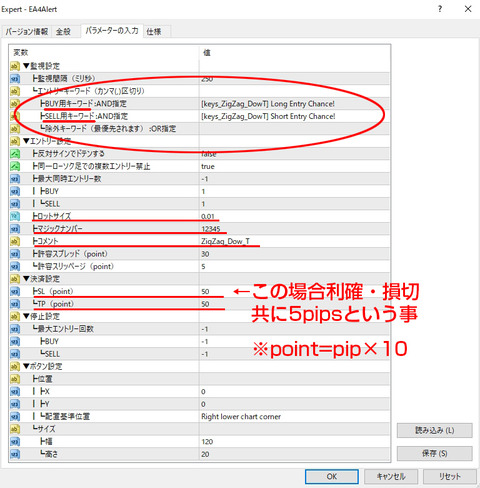Click the bool icon of 同一ローソク足での複数エントリー禁止 row
Image resolution: width=480 pixels, height=488 pixels.
click(x=15, y=166)
